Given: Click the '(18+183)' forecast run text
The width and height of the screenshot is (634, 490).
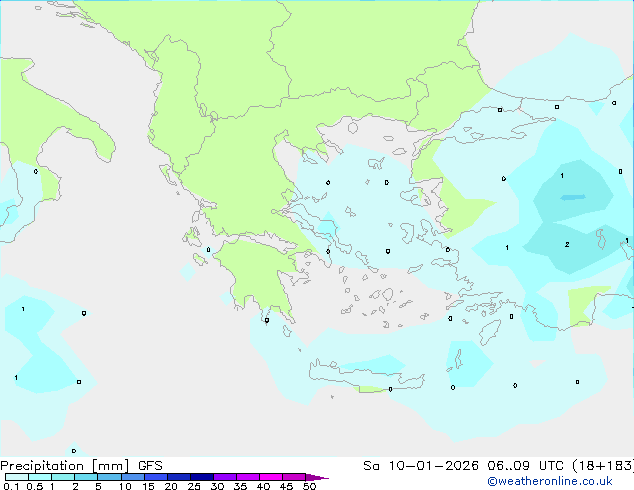Looking at the screenshot, I should coord(603,466).
